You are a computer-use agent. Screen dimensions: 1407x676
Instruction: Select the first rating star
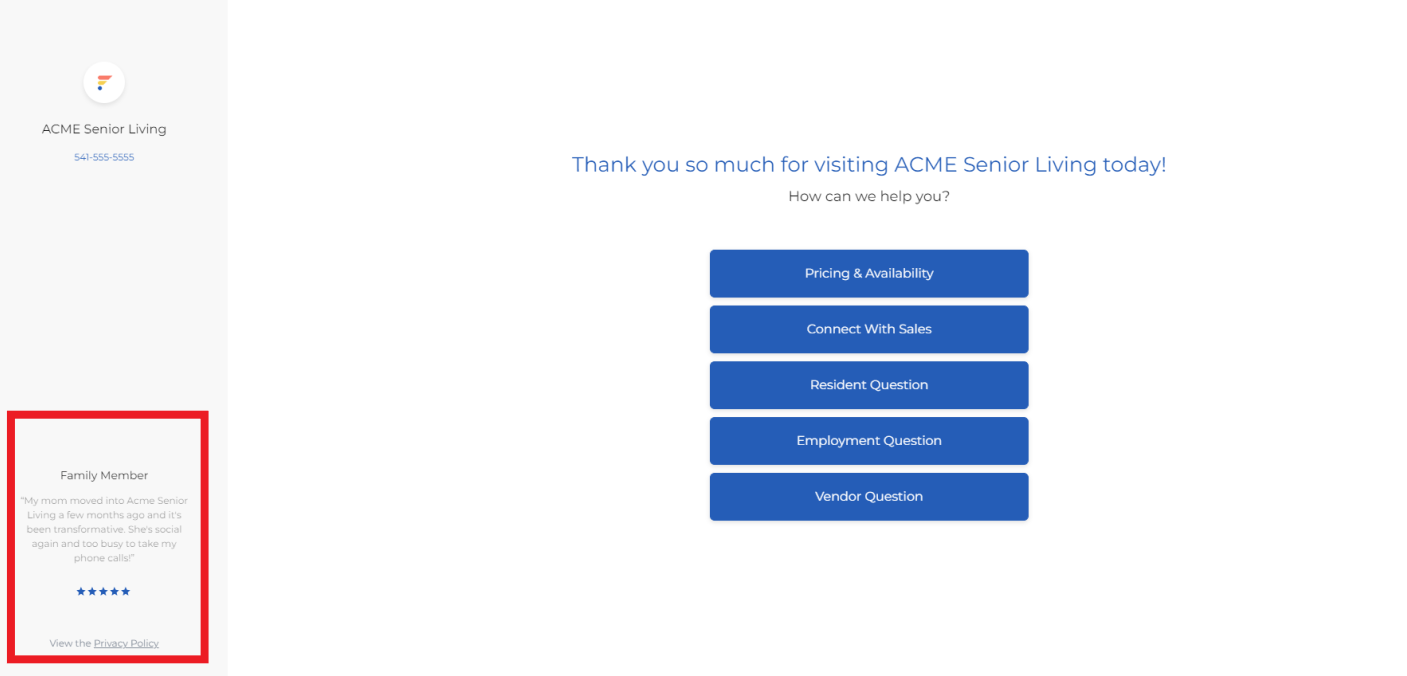coord(81,591)
